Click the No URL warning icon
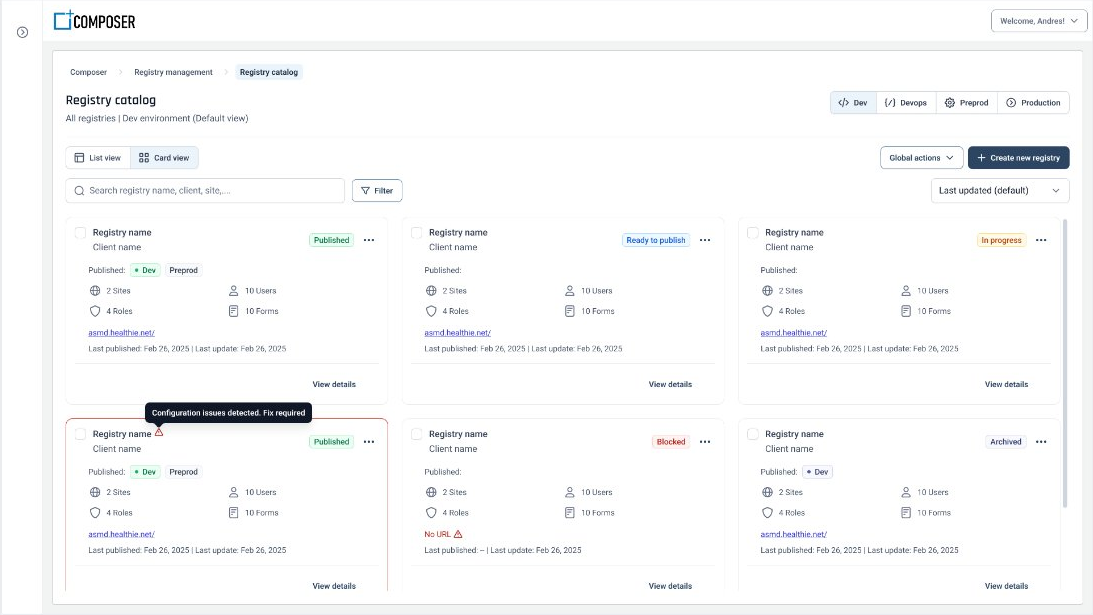 click(x=458, y=534)
